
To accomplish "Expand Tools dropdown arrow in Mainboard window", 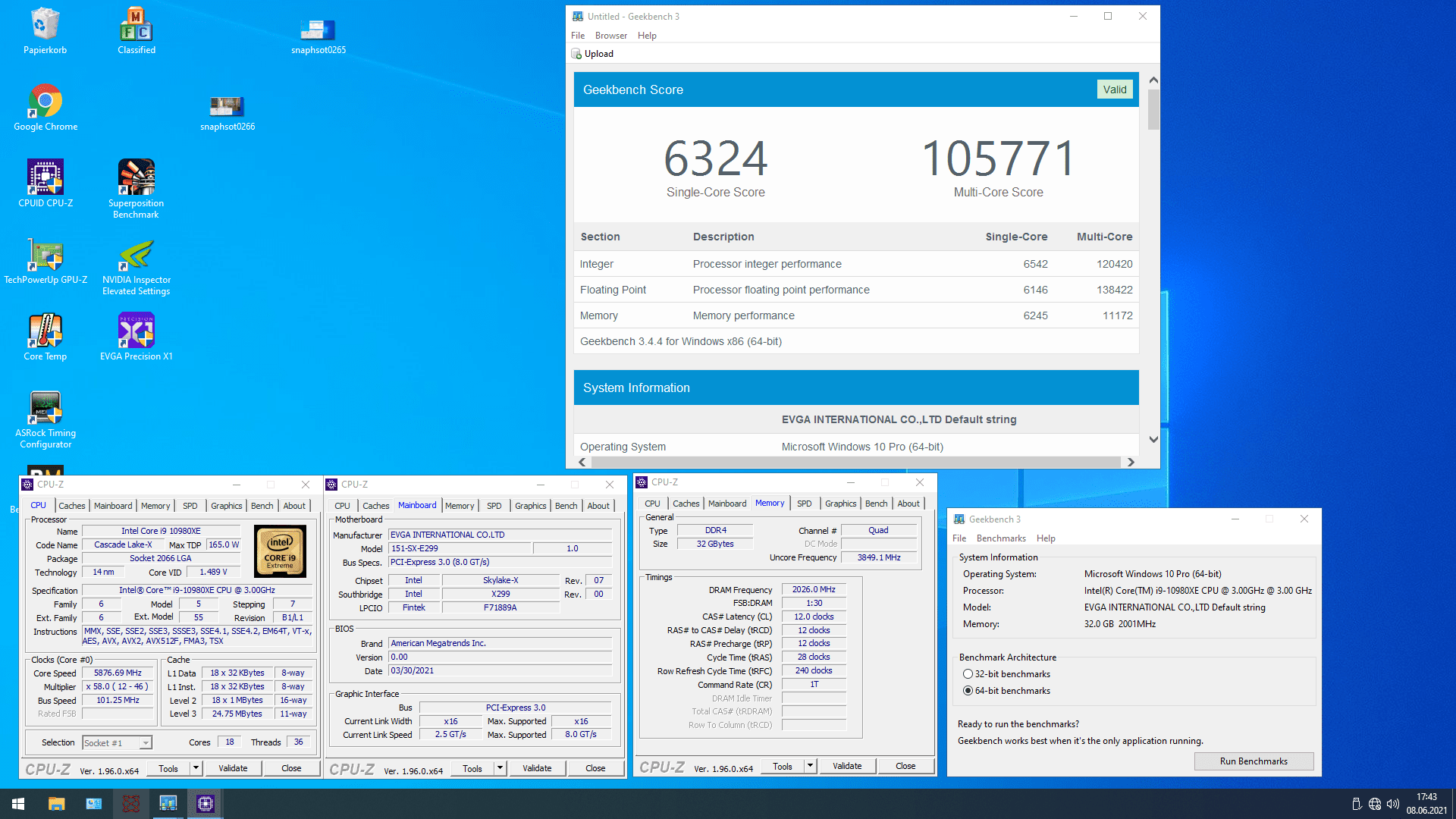I will tap(500, 768).
